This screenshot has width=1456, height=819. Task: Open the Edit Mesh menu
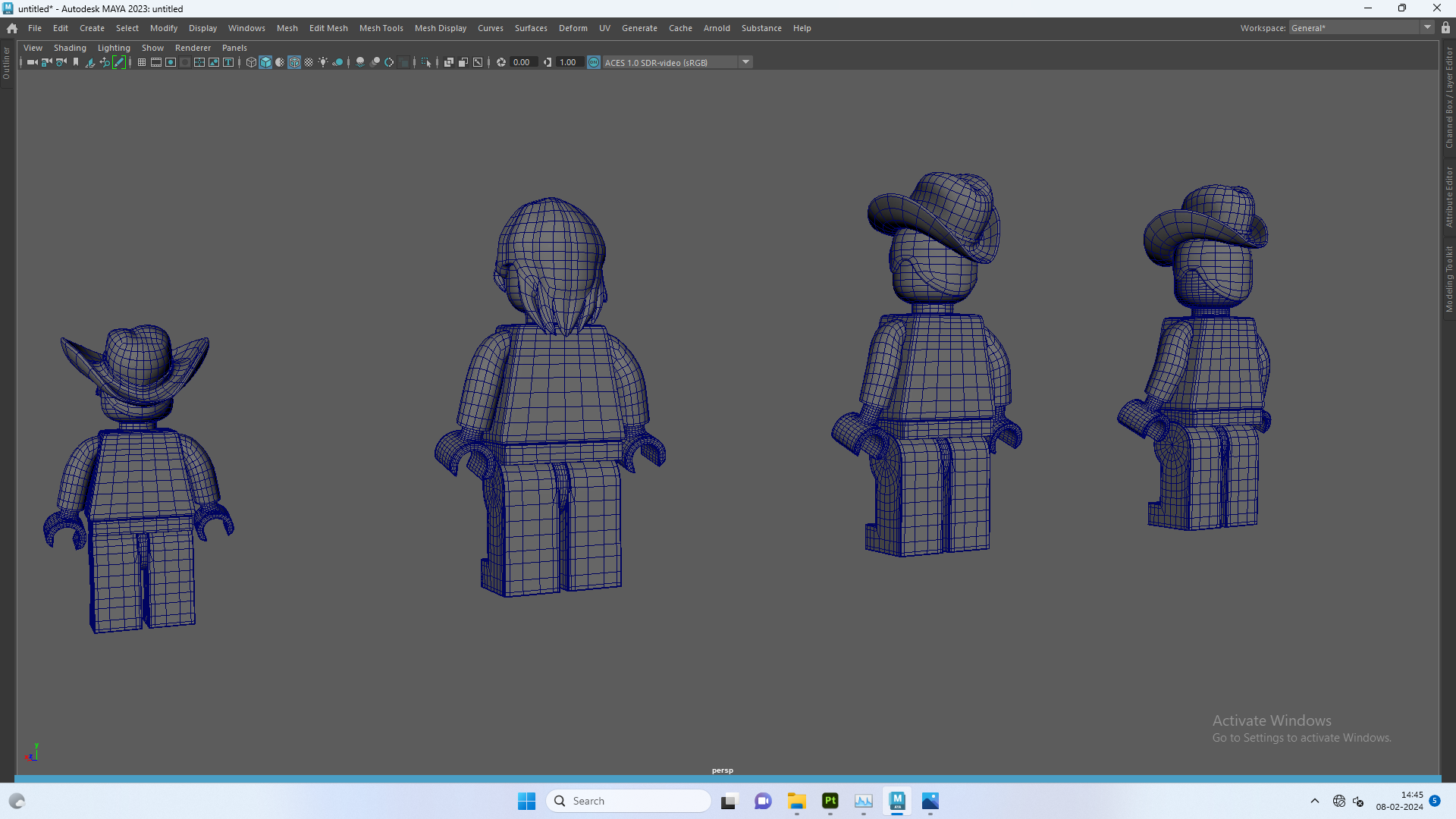point(328,28)
